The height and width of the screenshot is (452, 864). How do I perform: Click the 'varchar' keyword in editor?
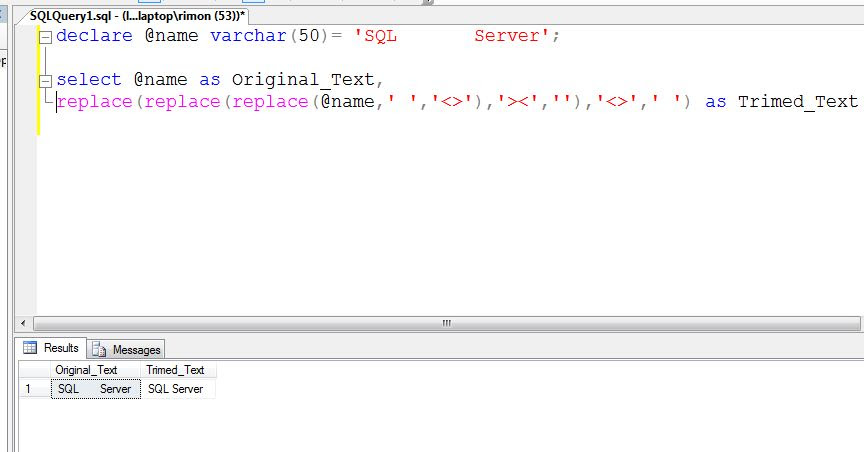(x=248, y=36)
